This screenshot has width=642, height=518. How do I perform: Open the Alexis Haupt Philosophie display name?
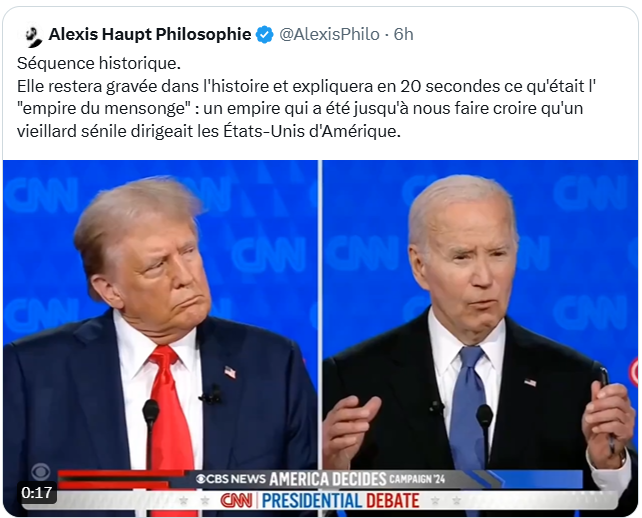click(150, 34)
